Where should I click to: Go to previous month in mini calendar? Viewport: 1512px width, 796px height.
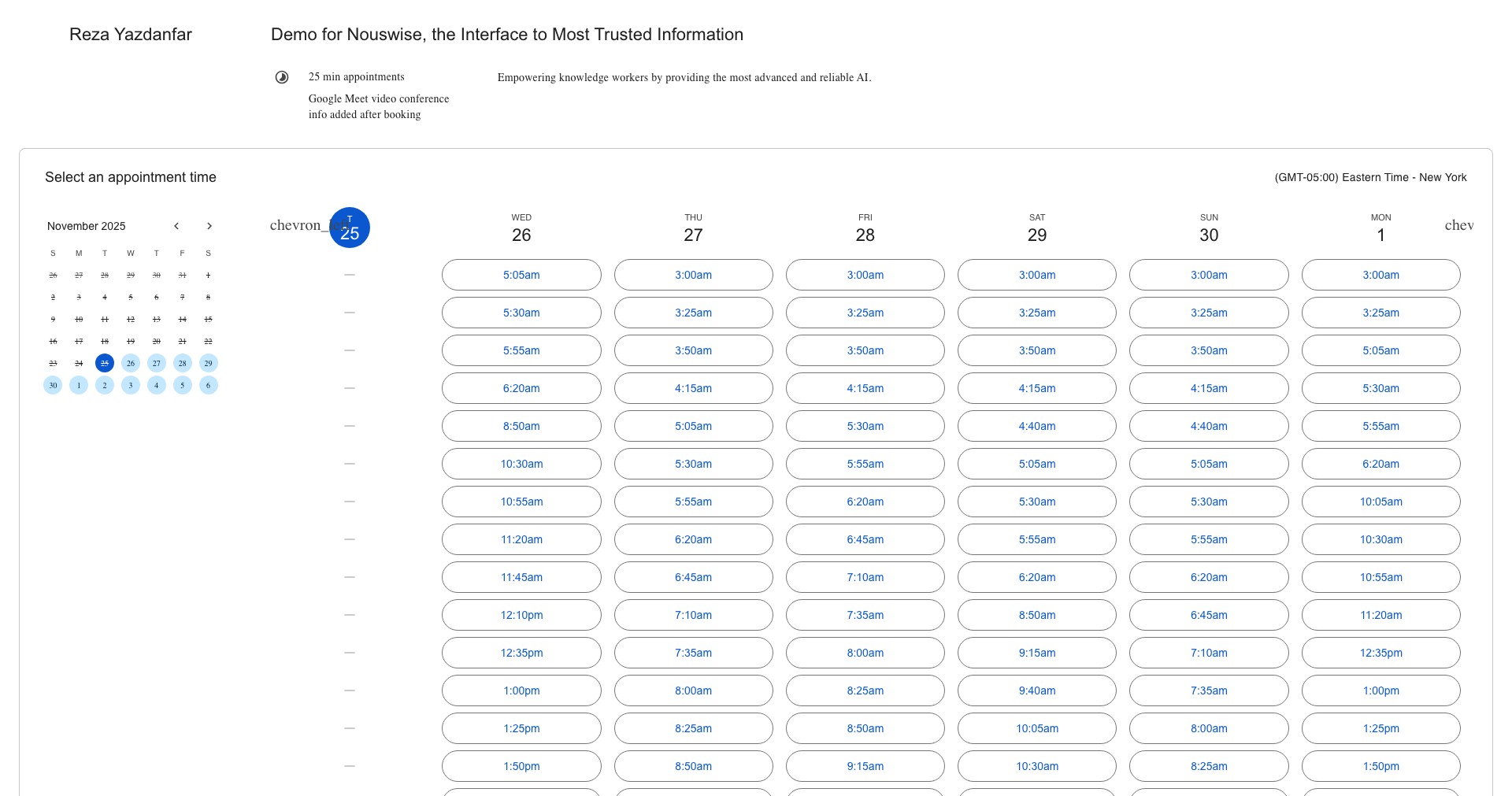176,226
